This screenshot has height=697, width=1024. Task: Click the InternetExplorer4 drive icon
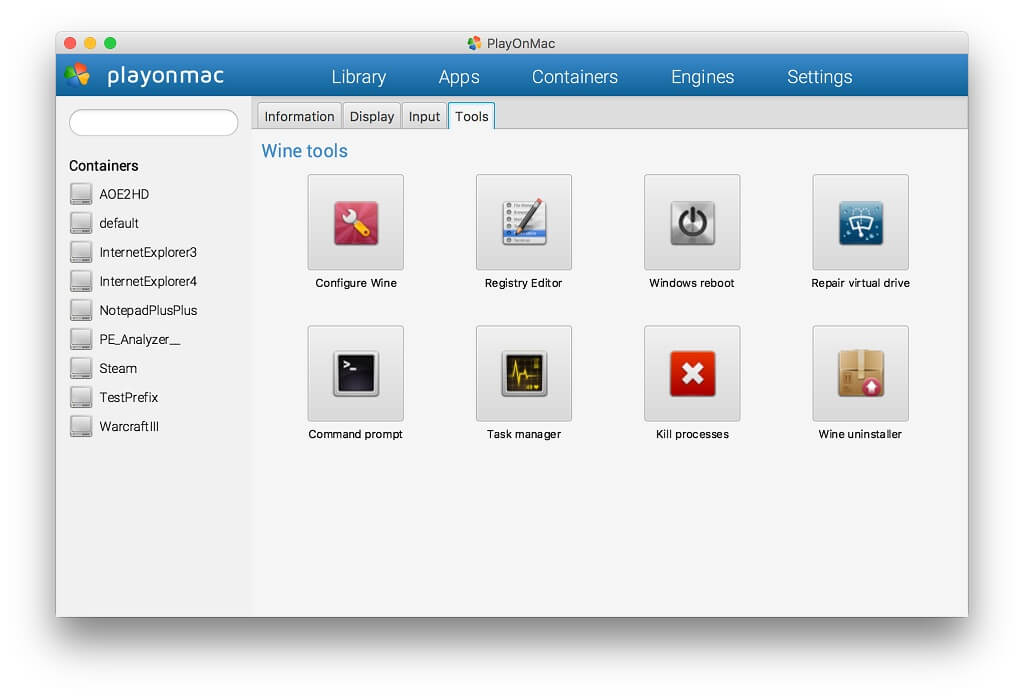[x=81, y=281]
